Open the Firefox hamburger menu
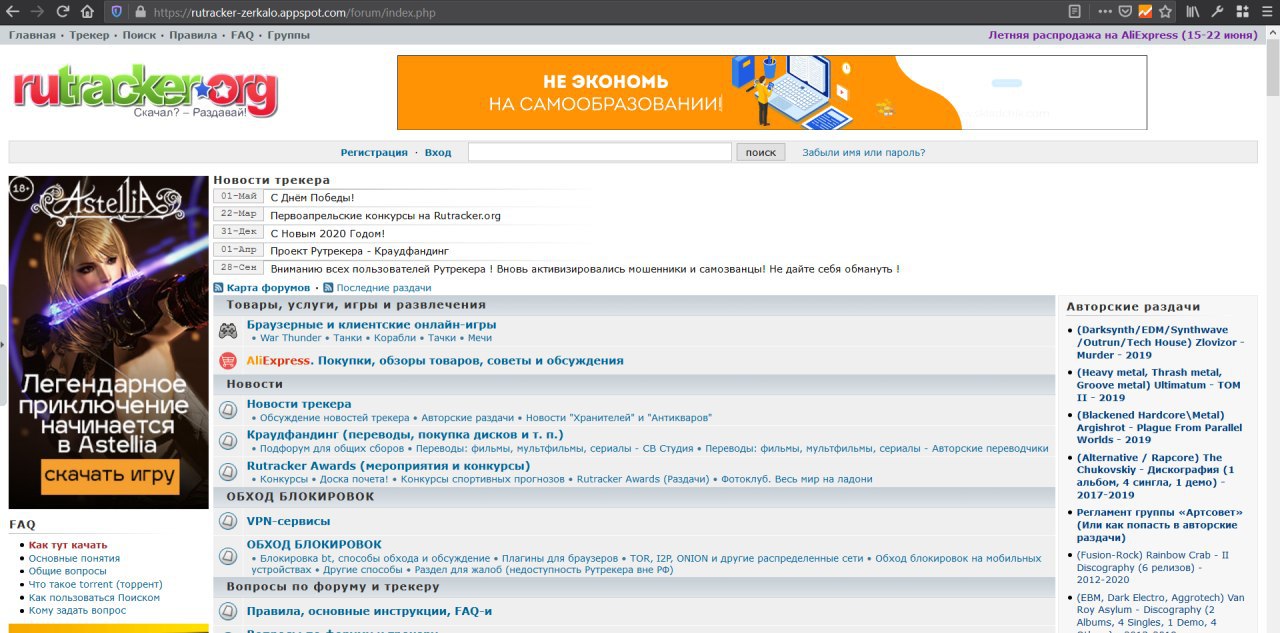This screenshot has width=1280, height=633. [1265, 12]
